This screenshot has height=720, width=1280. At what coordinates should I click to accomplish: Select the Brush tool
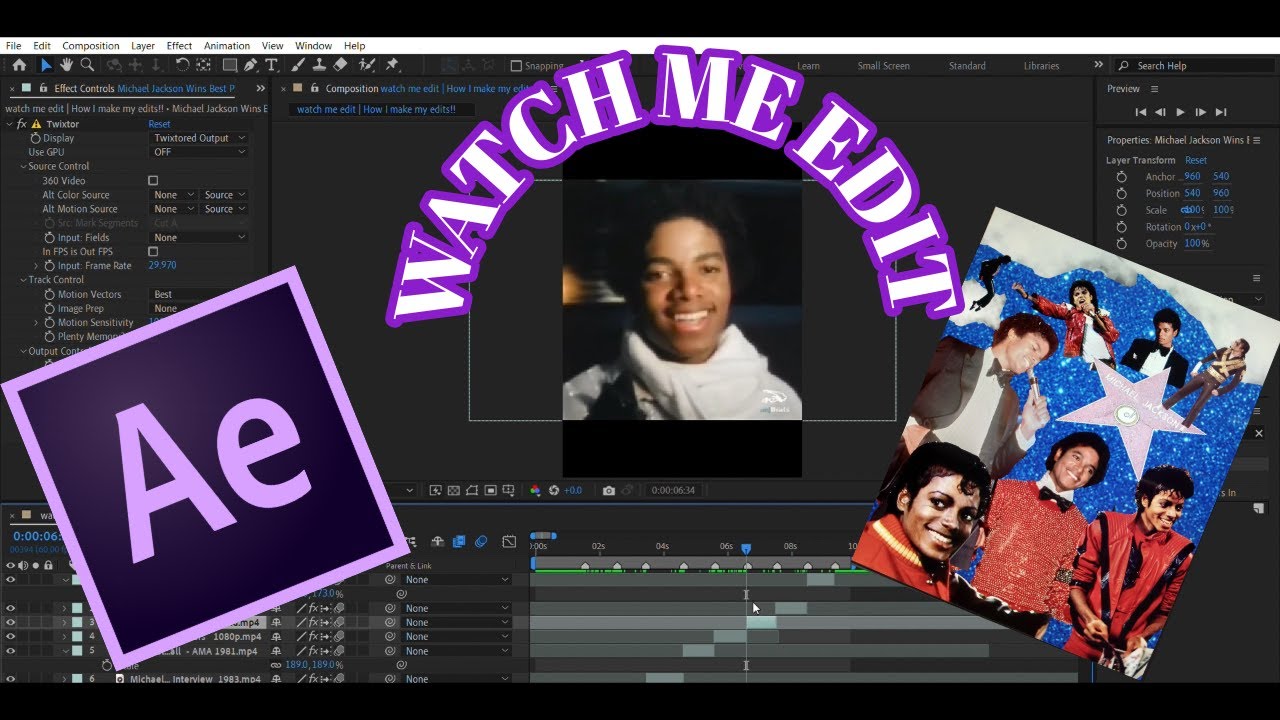tap(298, 65)
